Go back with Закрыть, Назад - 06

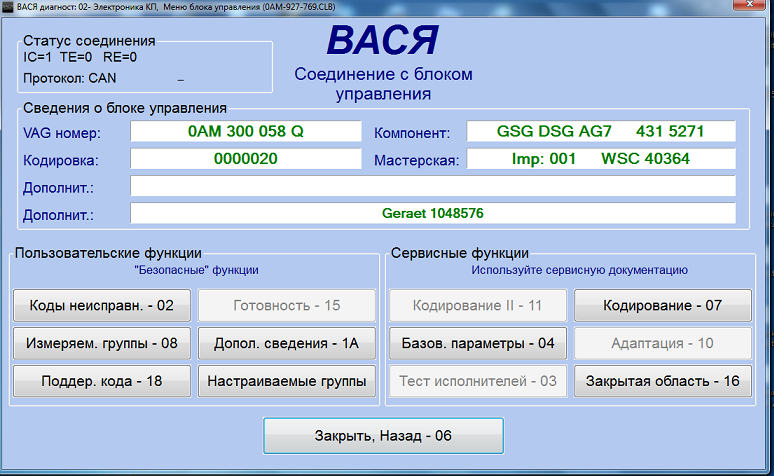[384, 436]
